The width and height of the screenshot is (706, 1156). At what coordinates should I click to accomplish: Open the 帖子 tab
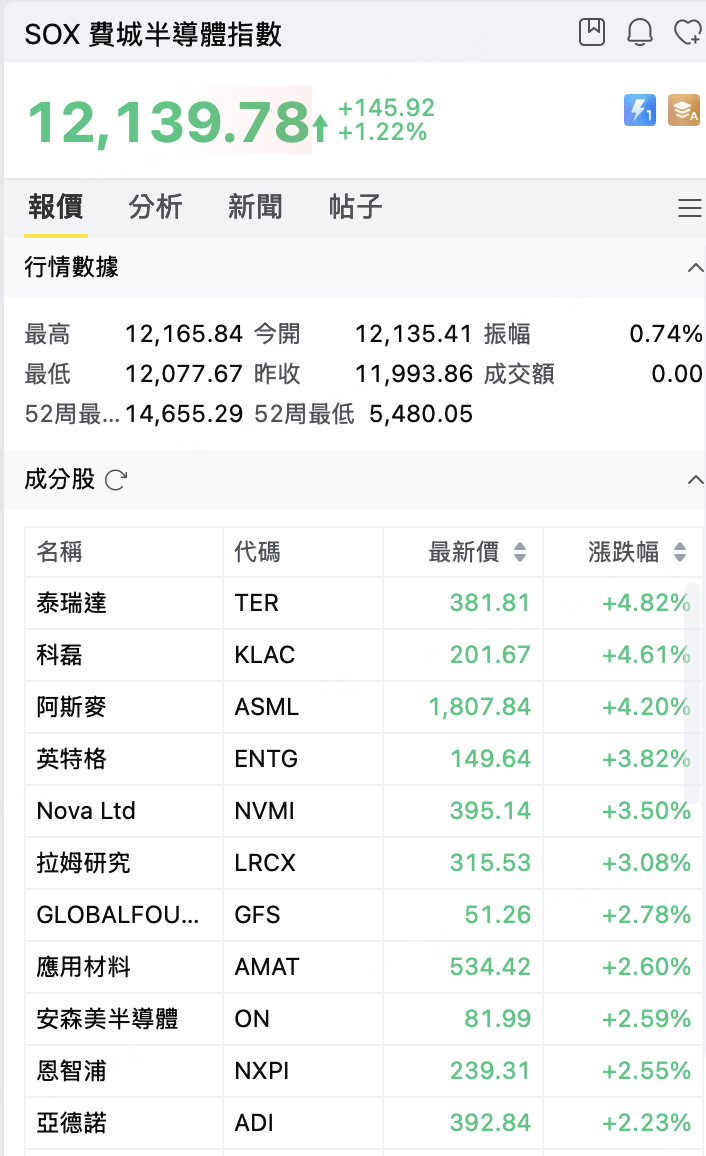click(x=355, y=207)
